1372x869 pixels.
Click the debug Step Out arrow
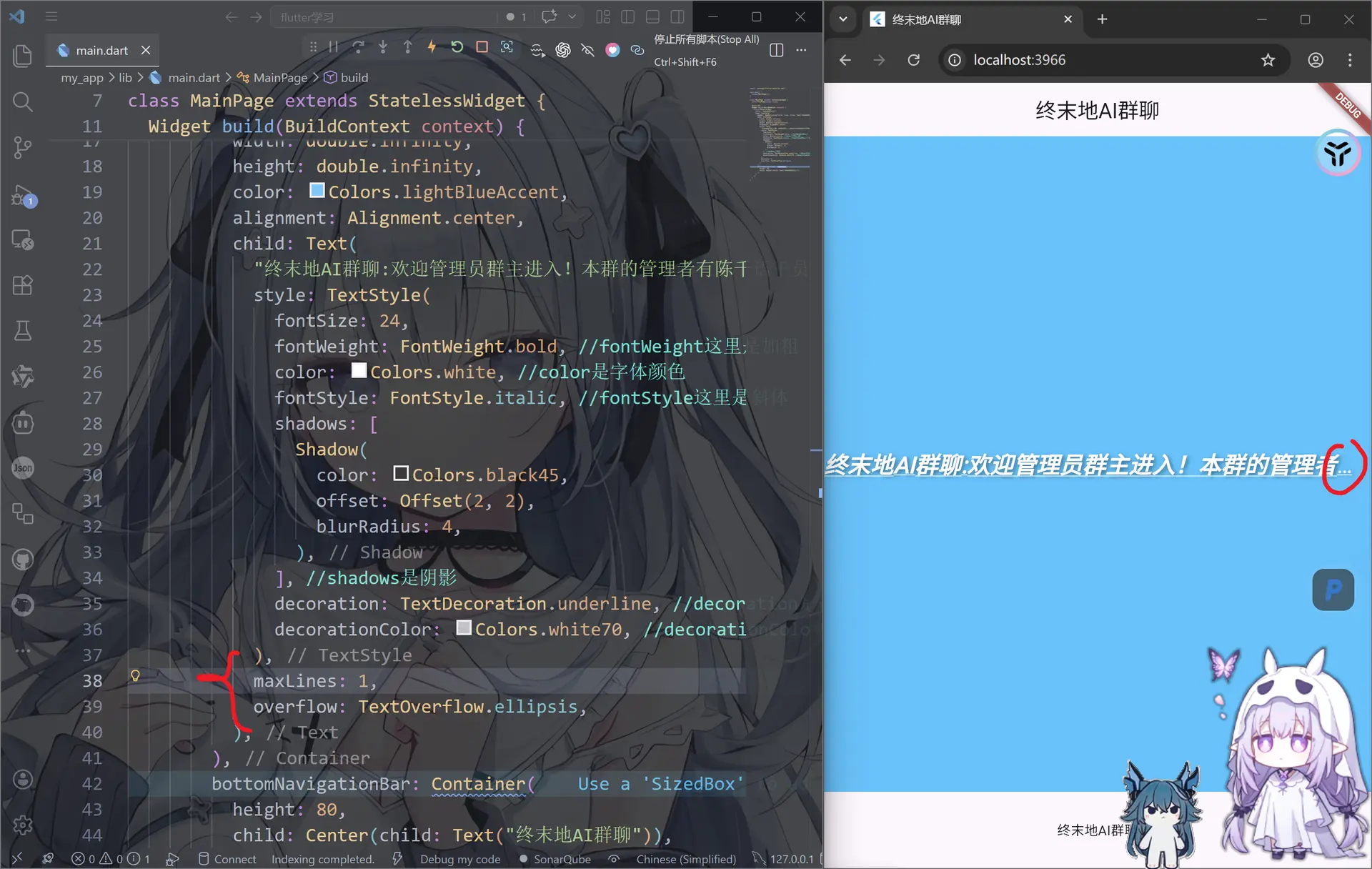pyautogui.click(x=407, y=47)
